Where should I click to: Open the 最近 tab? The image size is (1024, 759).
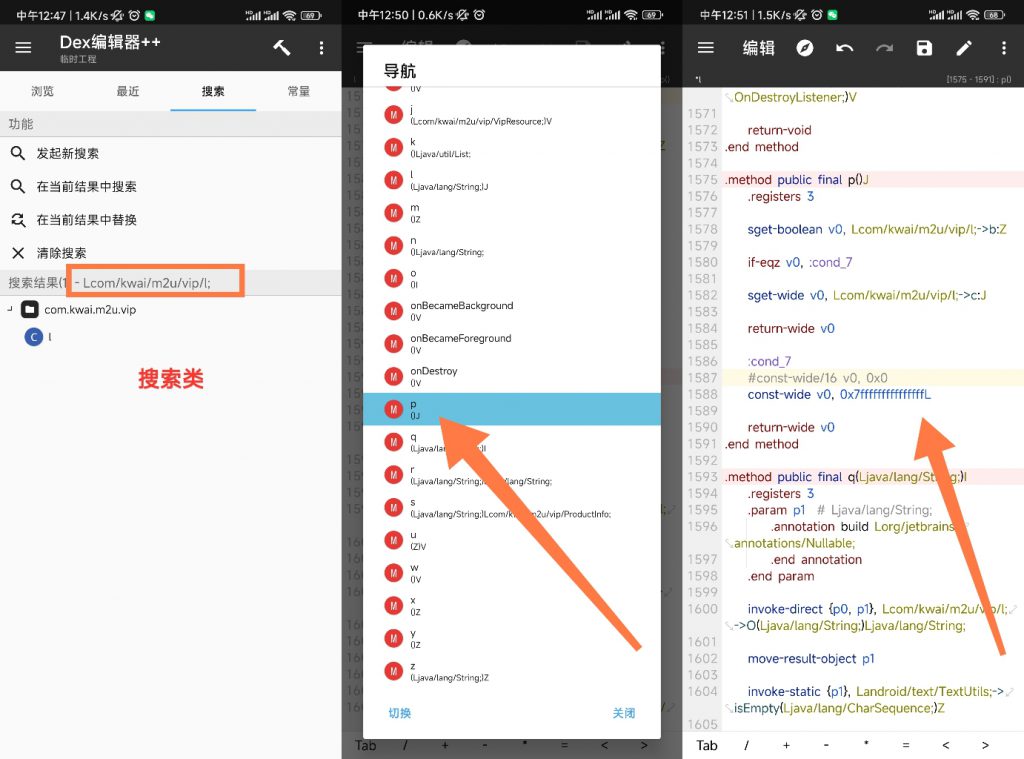[128, 91]
